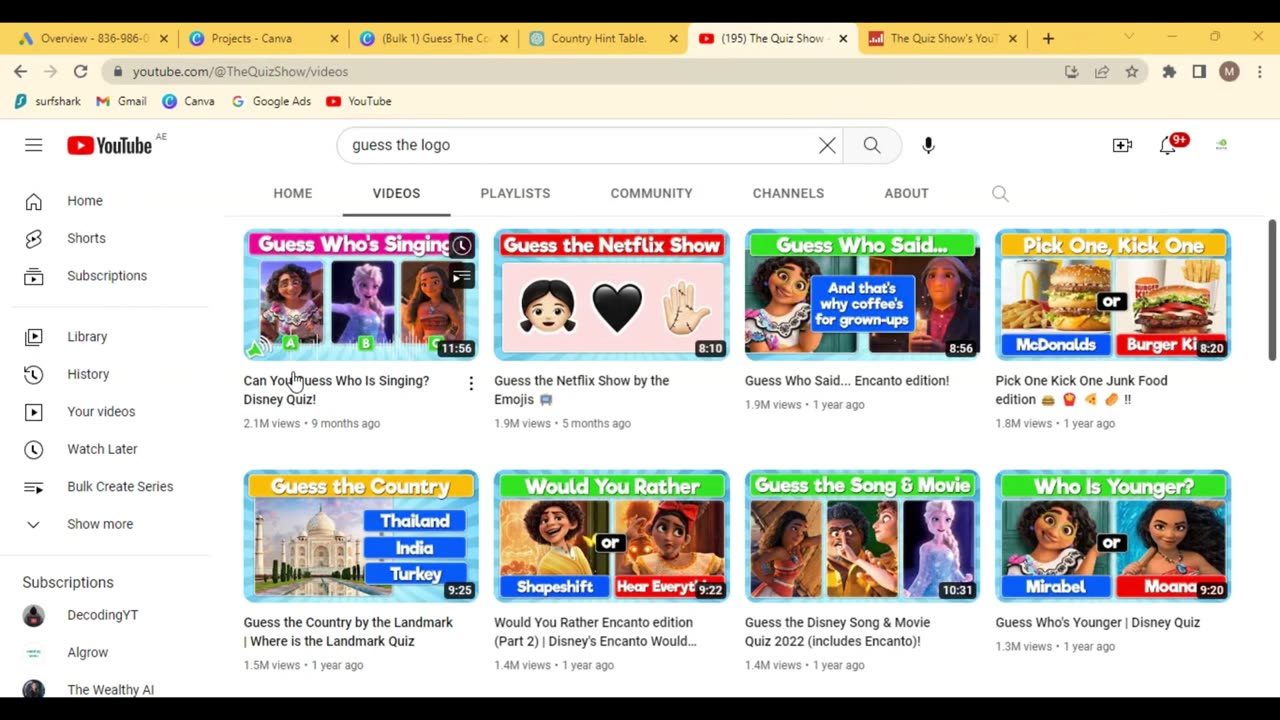
Task: Open the Guess the Country thumbnail
Action: point(361,536)
